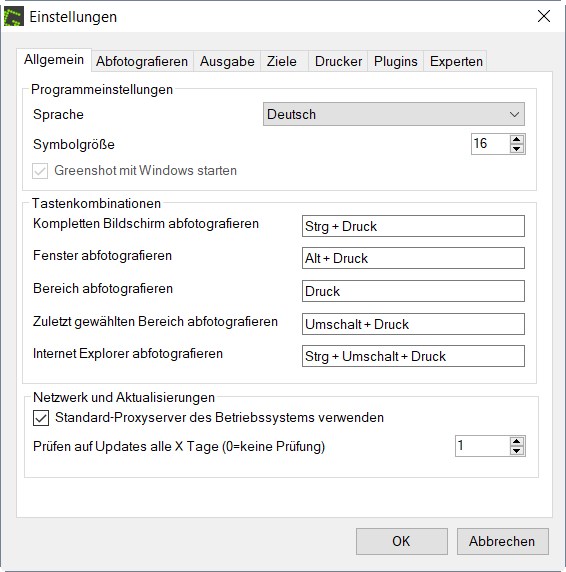Confirm settings with the OK button
Viewport: 566px width, 572px height.
pos(402,541)
